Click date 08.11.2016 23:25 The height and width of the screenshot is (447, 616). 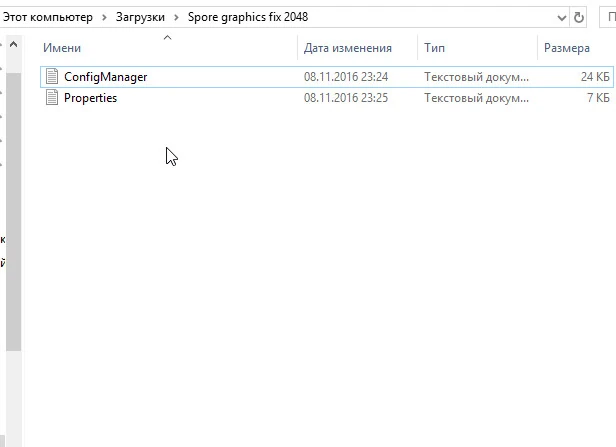(x=346, y=98)
